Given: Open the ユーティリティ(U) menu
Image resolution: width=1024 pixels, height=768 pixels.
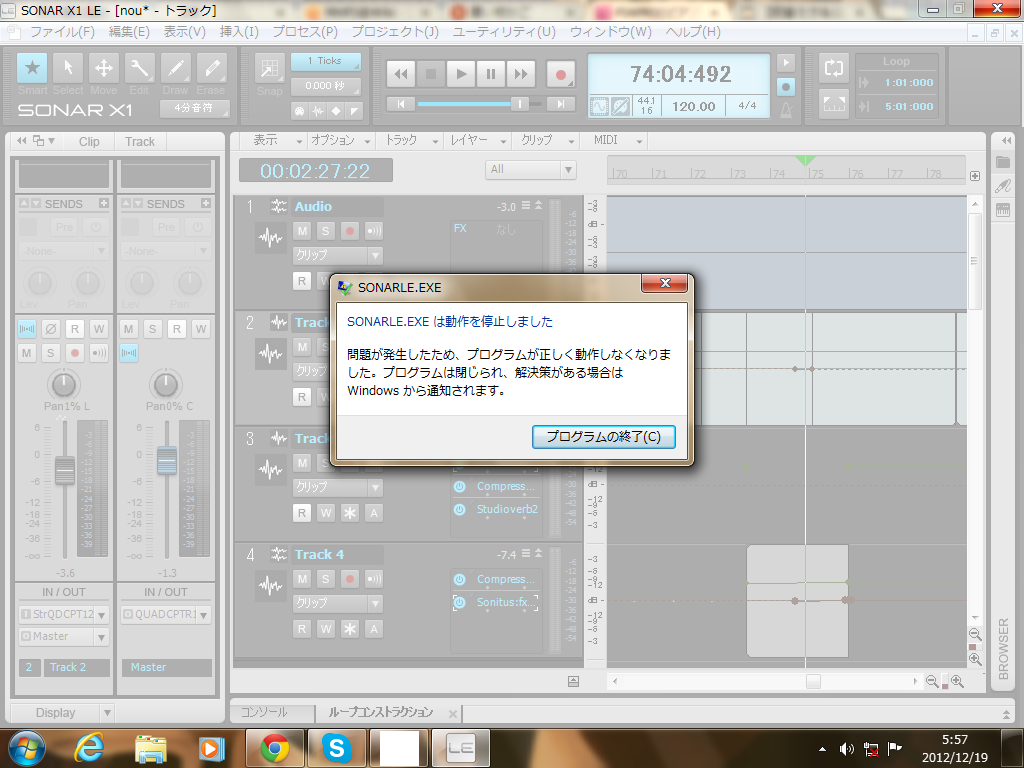Looking at the screenshot, I should click(504, 31).
